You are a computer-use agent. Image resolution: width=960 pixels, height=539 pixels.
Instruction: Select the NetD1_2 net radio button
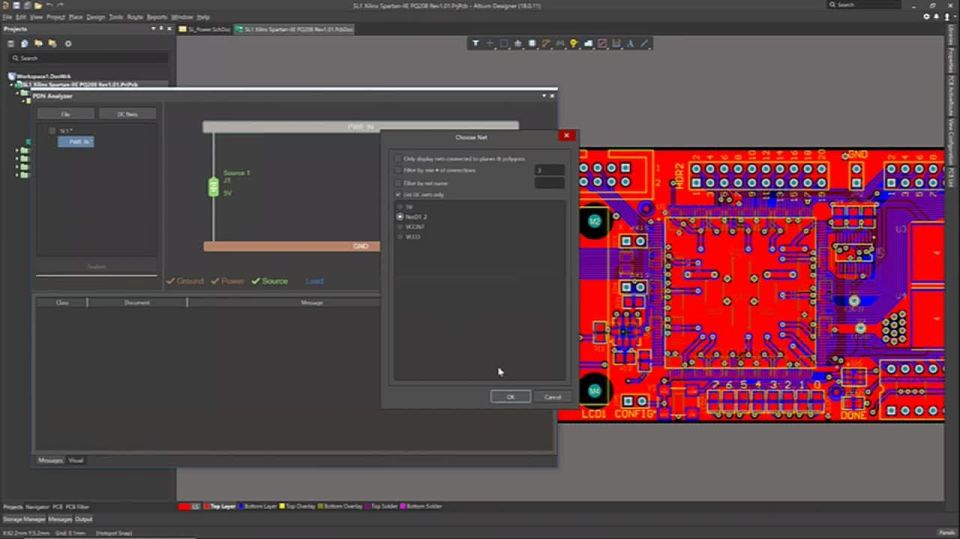(400, 217)
